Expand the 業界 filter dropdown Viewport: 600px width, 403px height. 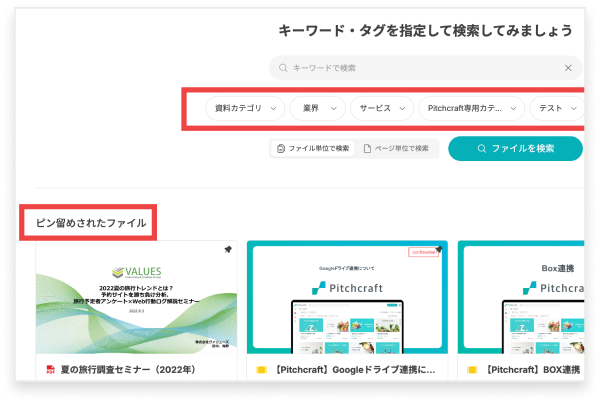(318, 108)
